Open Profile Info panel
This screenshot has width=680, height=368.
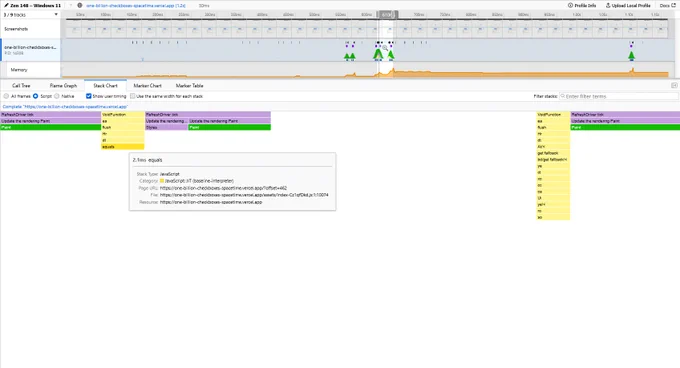[x=582, y=6]
